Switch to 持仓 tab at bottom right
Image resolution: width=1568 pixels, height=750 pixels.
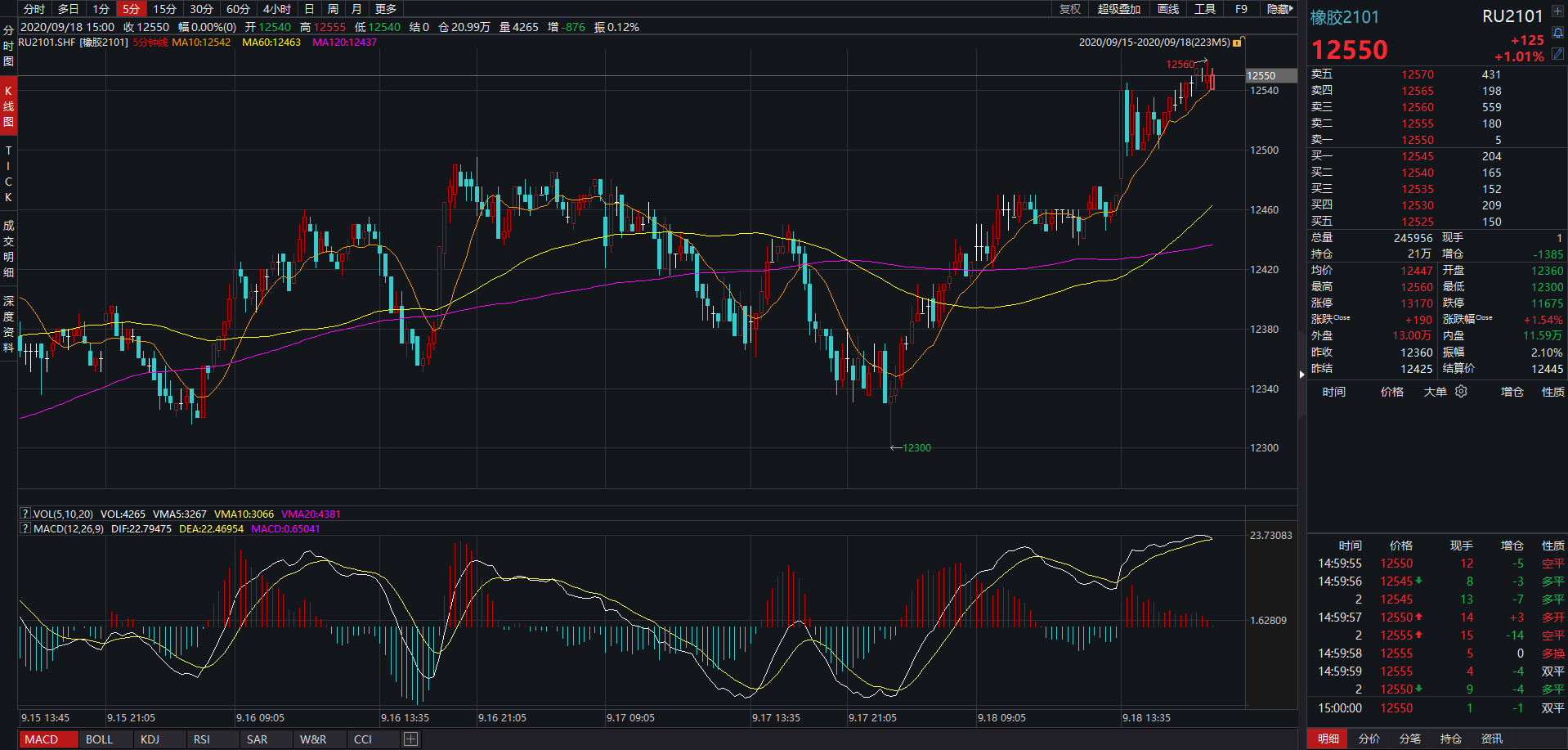click(1451, 739)
